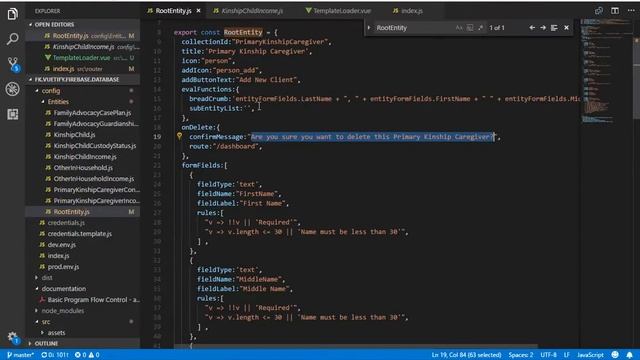Open dev.env.js file

coord(62,245)
